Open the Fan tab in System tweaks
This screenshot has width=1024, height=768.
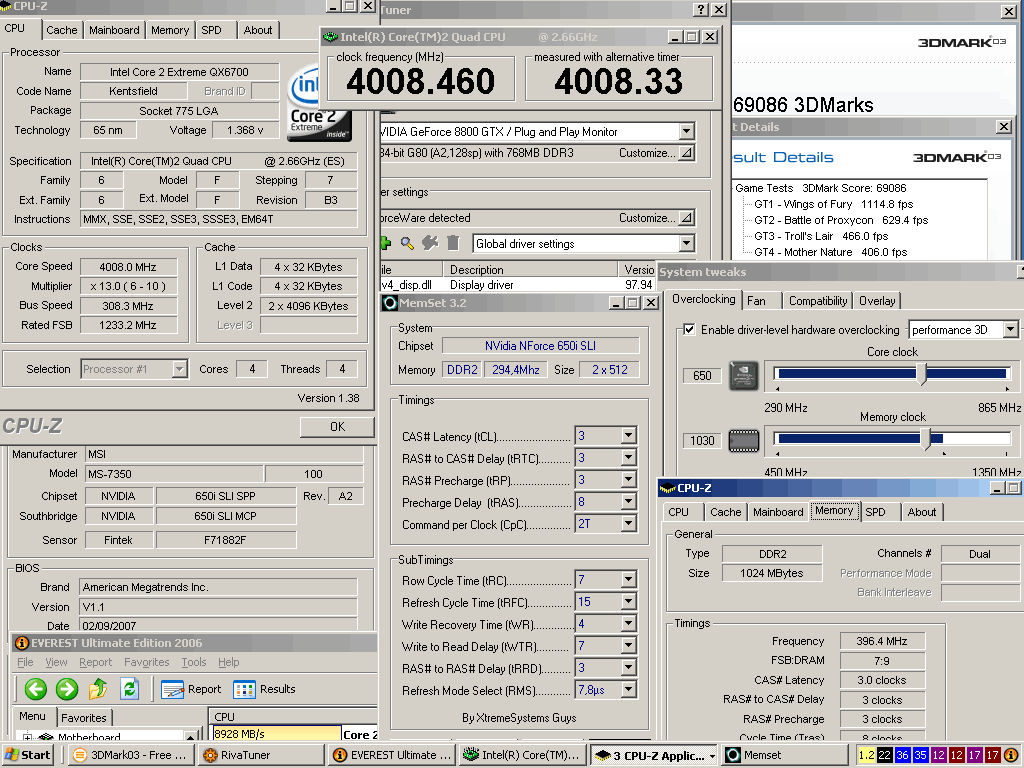tap(756, 300)
